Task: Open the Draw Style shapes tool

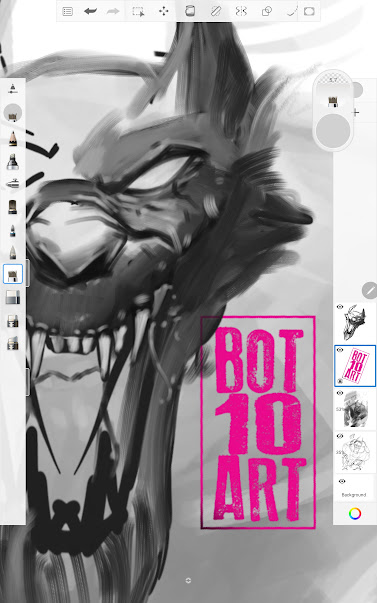Action: pyautogui.click(x=267, y=12)
